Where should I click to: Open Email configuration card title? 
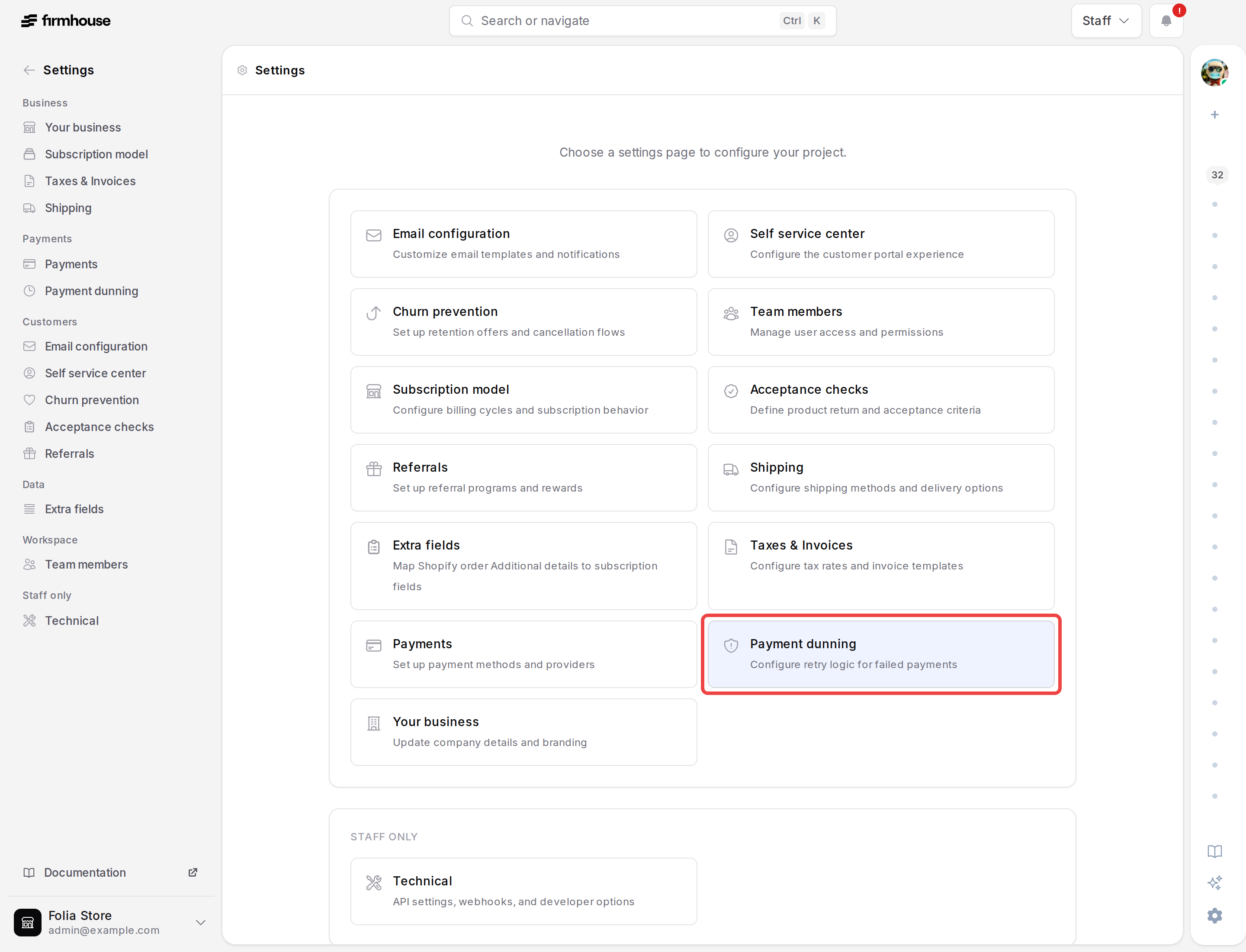[x=451, y=234]
